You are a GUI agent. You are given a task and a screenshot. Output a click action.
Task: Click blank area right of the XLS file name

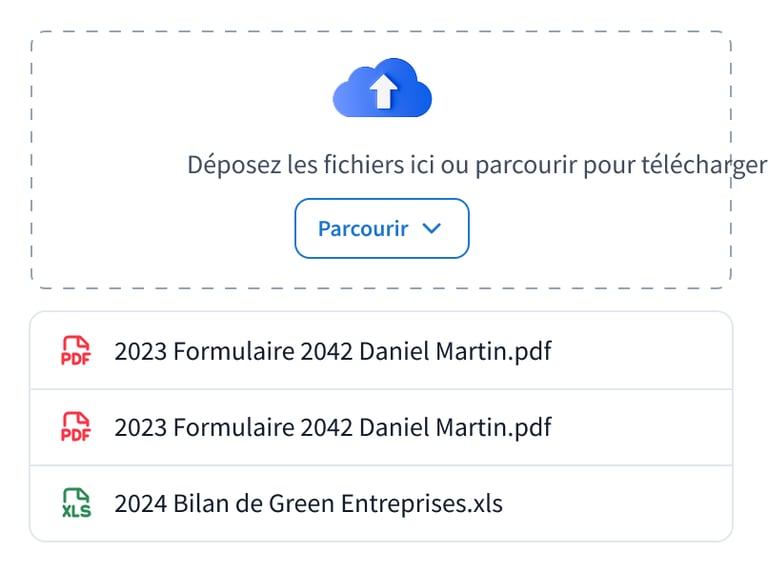point(620,503)
